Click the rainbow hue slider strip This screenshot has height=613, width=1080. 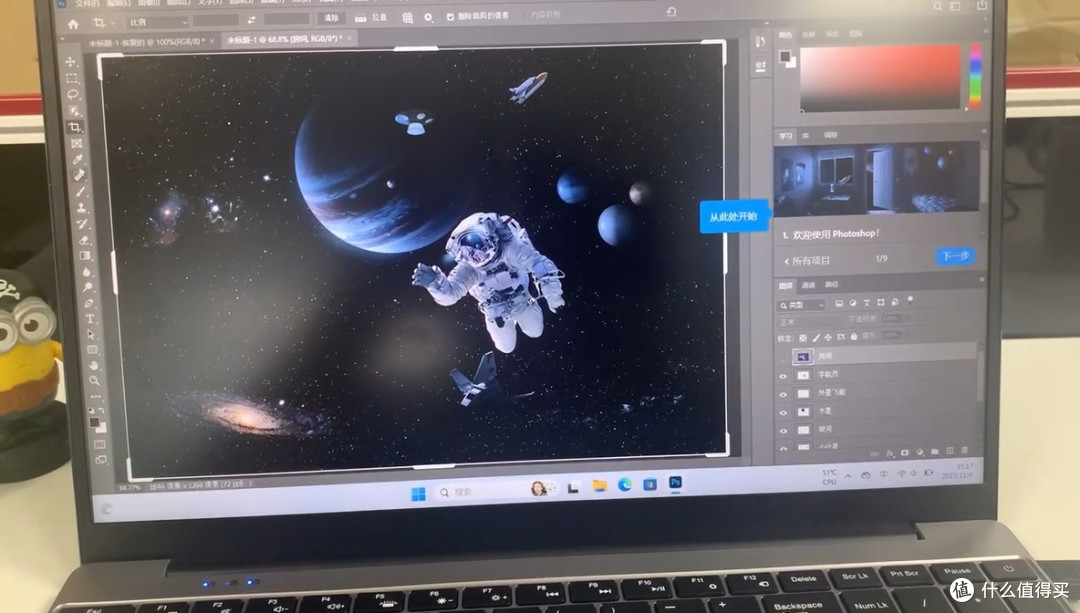[x=975, y=76]
